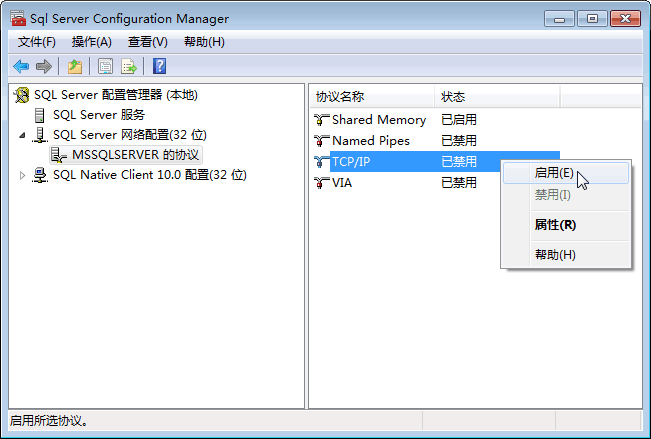This screenshot has width=651, height=439.
Task: Select SQL Server 服务 in the tree
Action: (99, 115)
